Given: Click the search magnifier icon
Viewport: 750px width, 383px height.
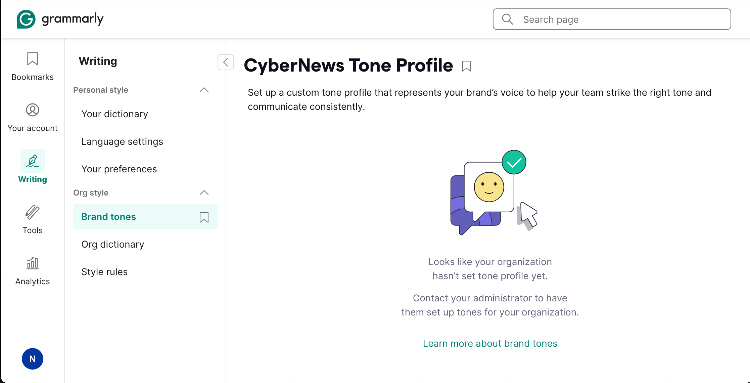Looking at the screenshot, I should tap(507, 19).
